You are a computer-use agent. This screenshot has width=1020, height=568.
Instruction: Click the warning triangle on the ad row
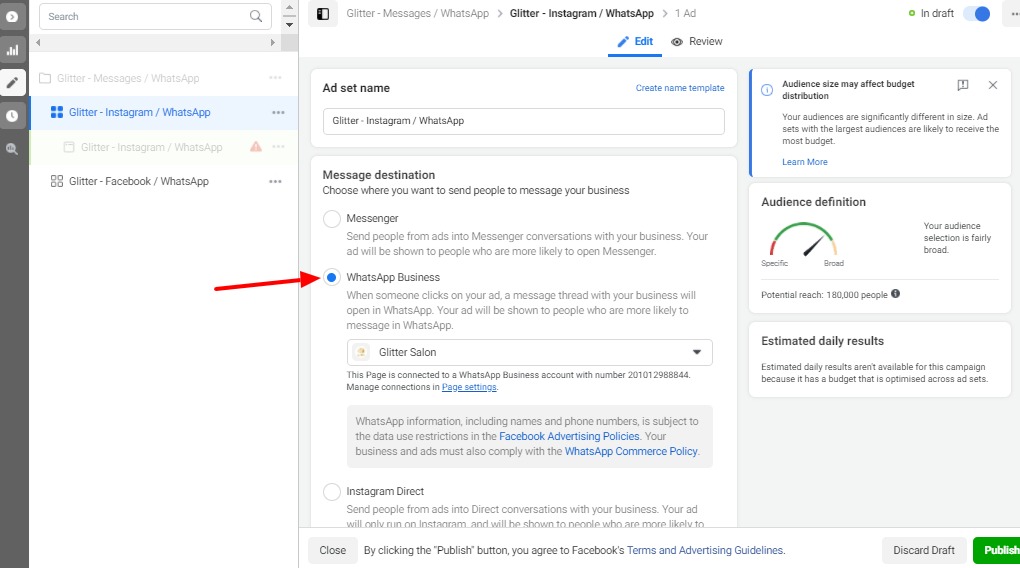click(x=256, y=146)
